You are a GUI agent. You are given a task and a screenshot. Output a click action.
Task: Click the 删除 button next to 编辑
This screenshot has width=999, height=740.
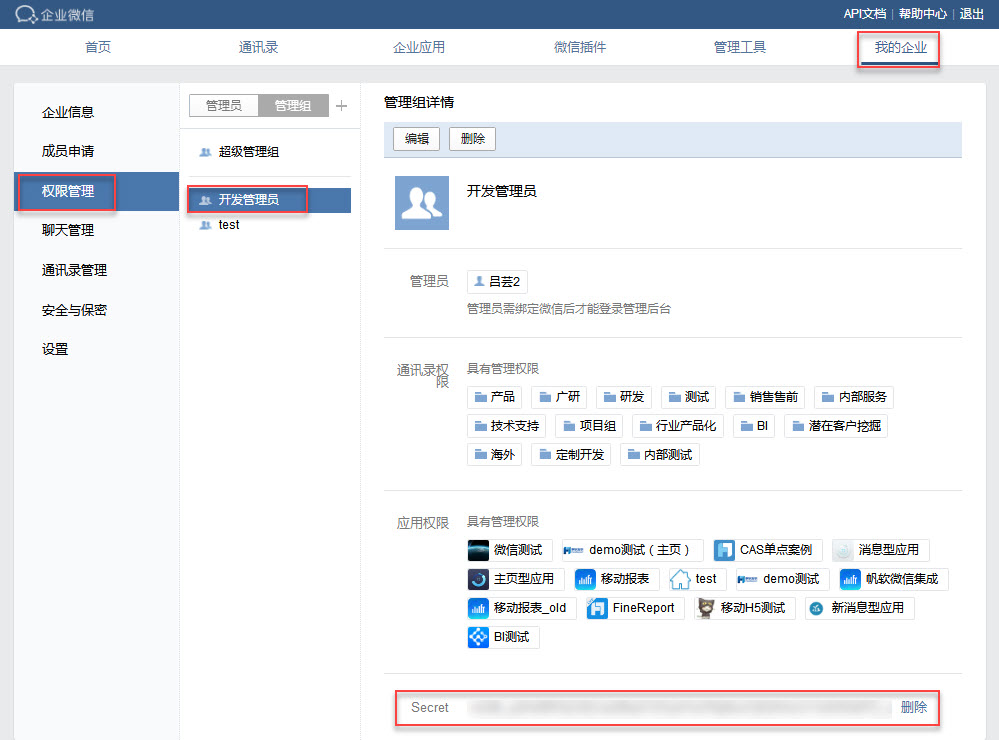472,138
